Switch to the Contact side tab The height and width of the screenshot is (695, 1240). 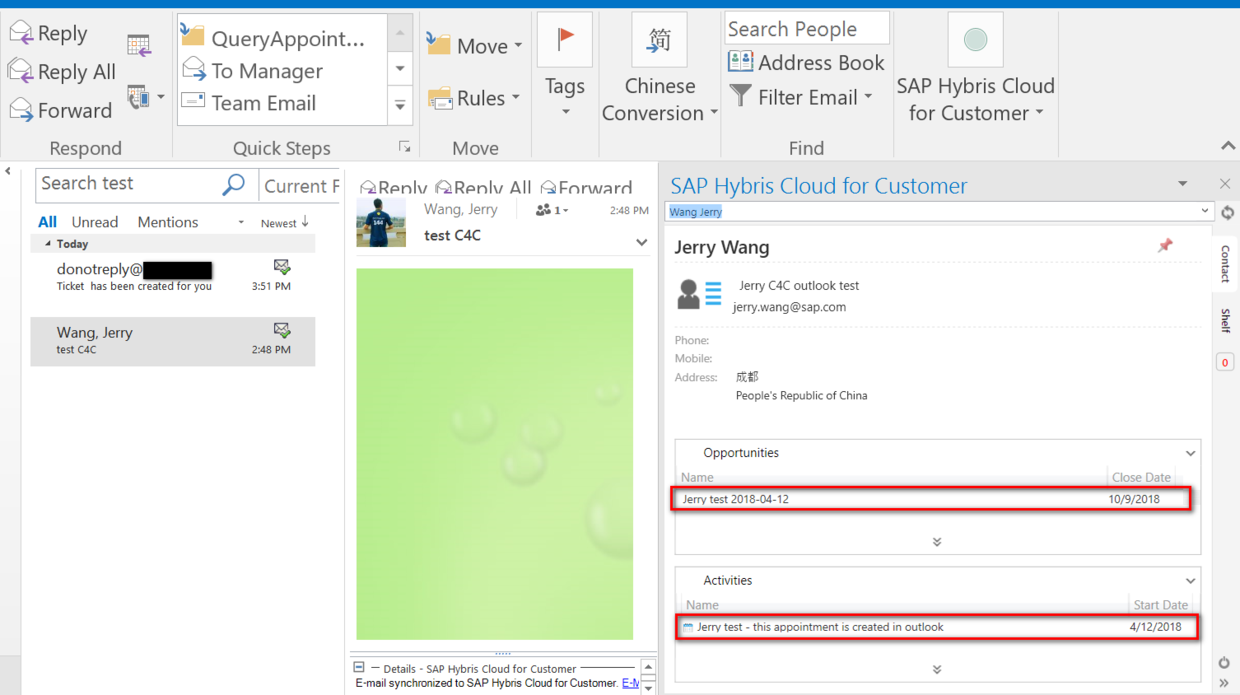coord(1225,263)
